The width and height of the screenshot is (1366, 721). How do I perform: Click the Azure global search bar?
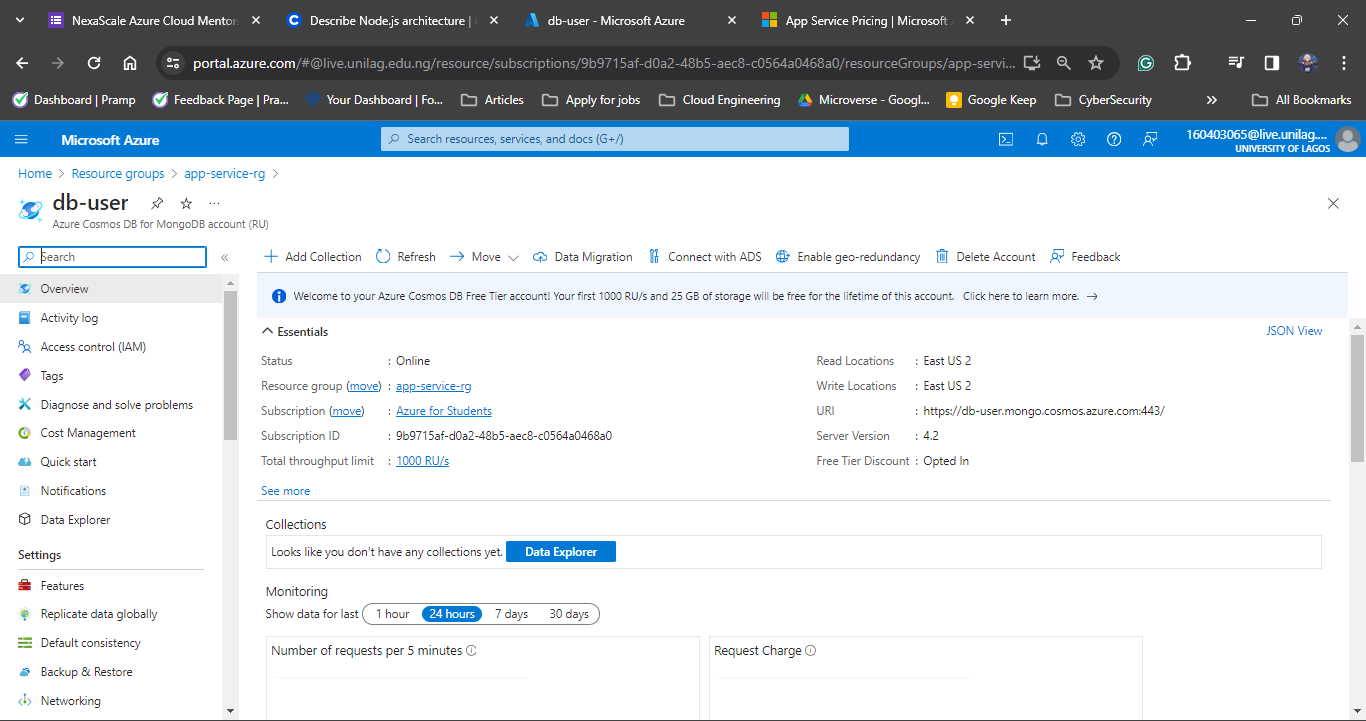pyautogui.click(x=615, y=139)
